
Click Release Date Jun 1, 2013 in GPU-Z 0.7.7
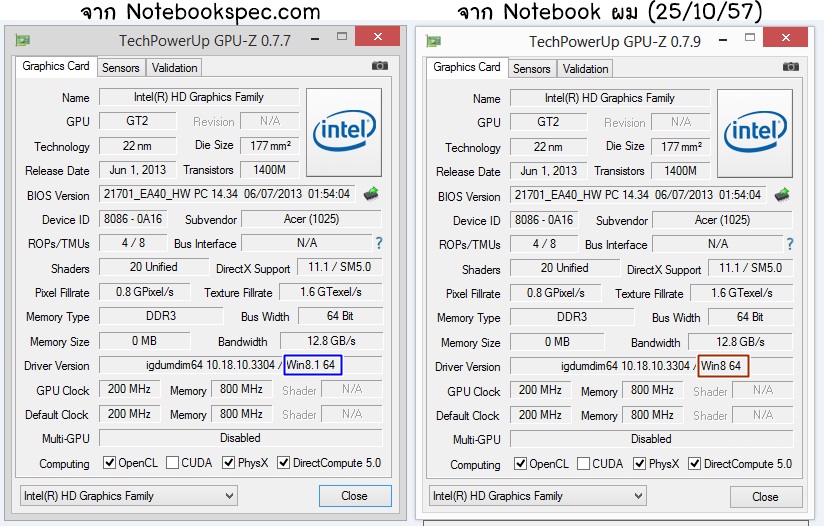point(138,170)
